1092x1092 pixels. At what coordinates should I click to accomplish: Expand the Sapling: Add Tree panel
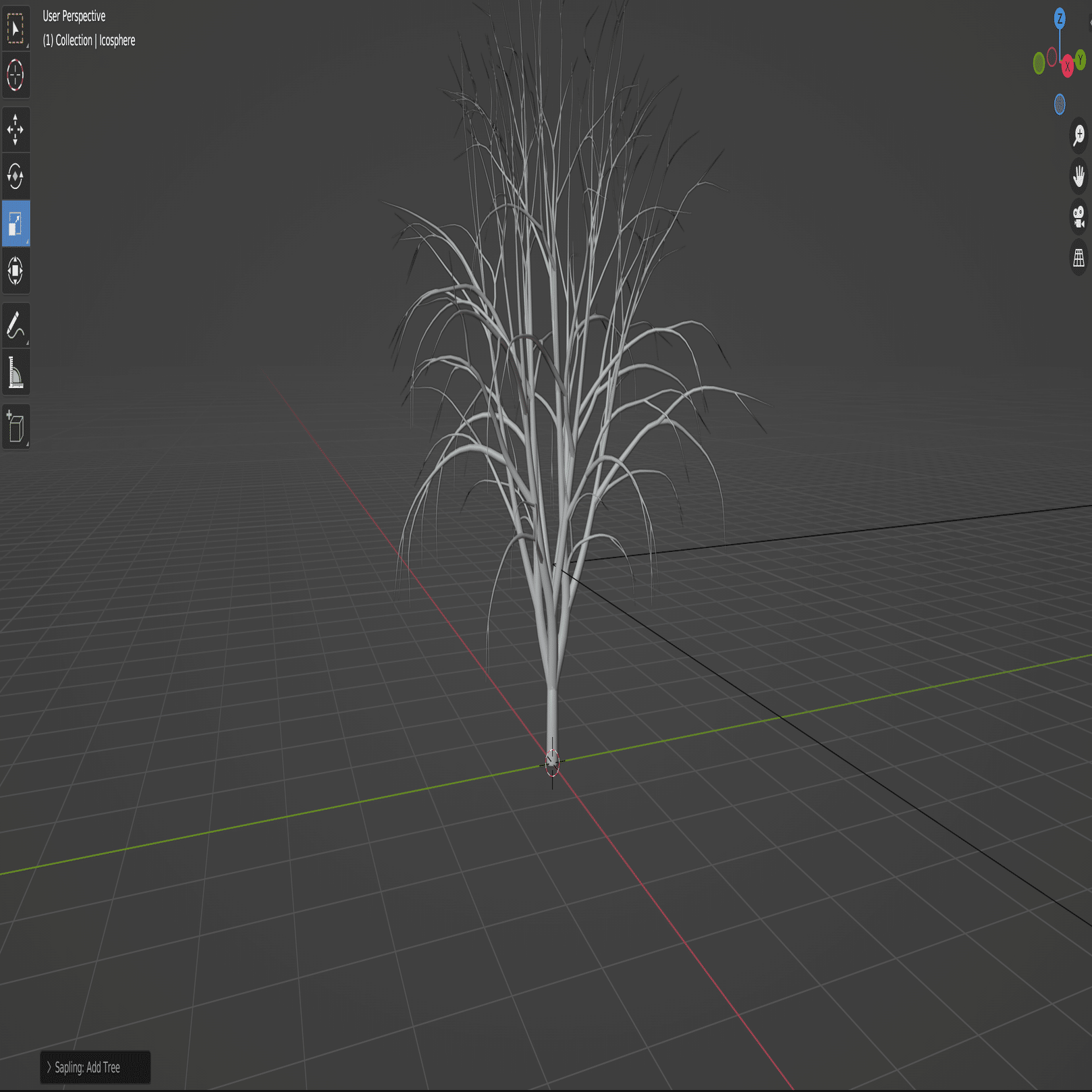point(95,1067)
